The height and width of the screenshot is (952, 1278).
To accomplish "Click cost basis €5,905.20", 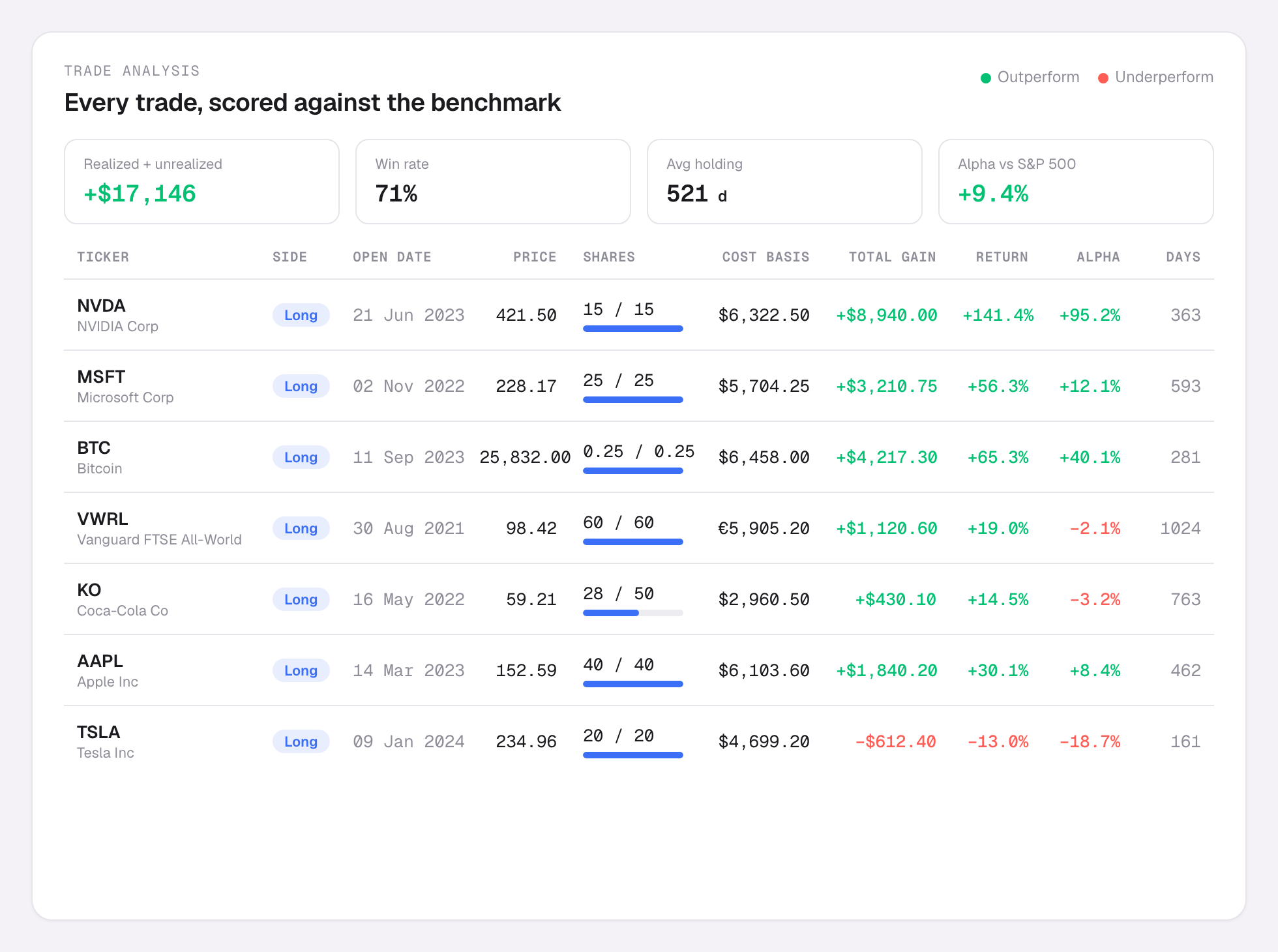I will (x=764, y=529).
